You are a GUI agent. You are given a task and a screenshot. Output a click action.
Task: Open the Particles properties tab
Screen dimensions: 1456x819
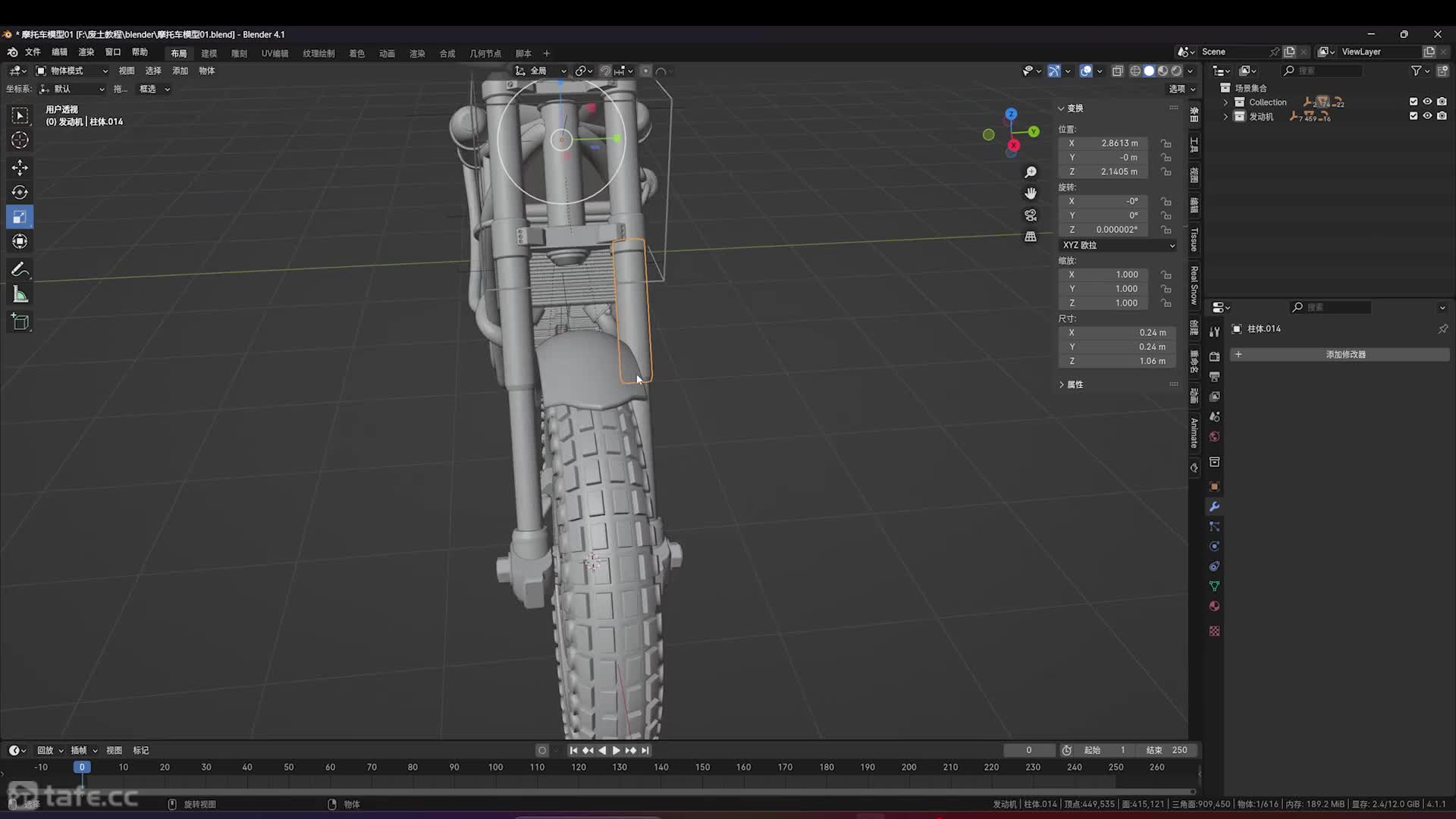[1214, 526]
